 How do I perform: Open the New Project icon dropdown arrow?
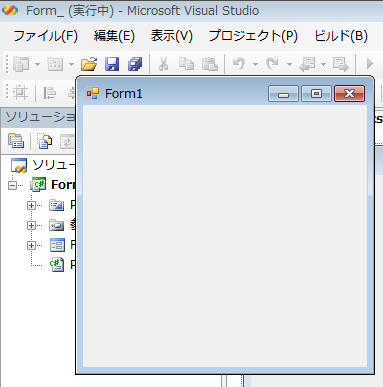tap(37, 64)
